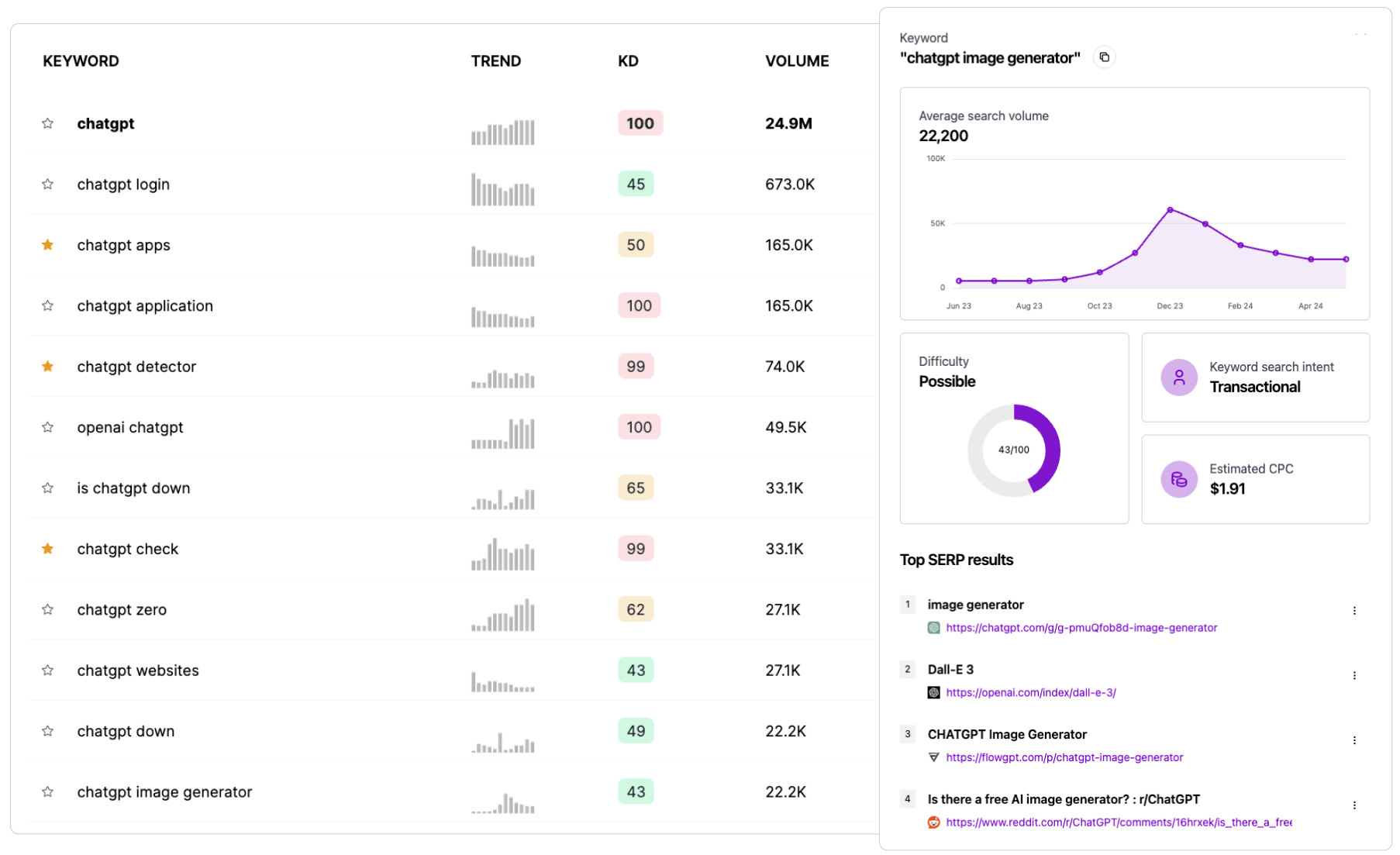Image resolution: width=1400 pixels, height=855 pixels.
Task: Click the Estimated CPC coins icon
Action: pos(1178,479)
